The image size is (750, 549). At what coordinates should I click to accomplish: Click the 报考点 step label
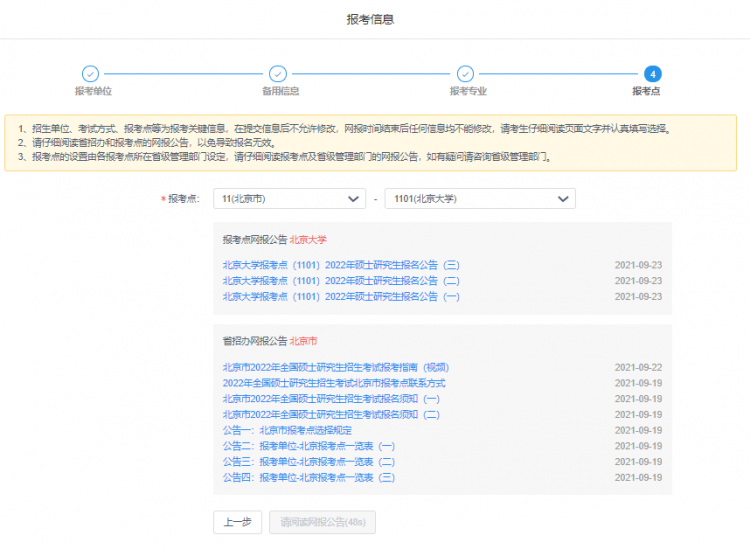(646, 91)
